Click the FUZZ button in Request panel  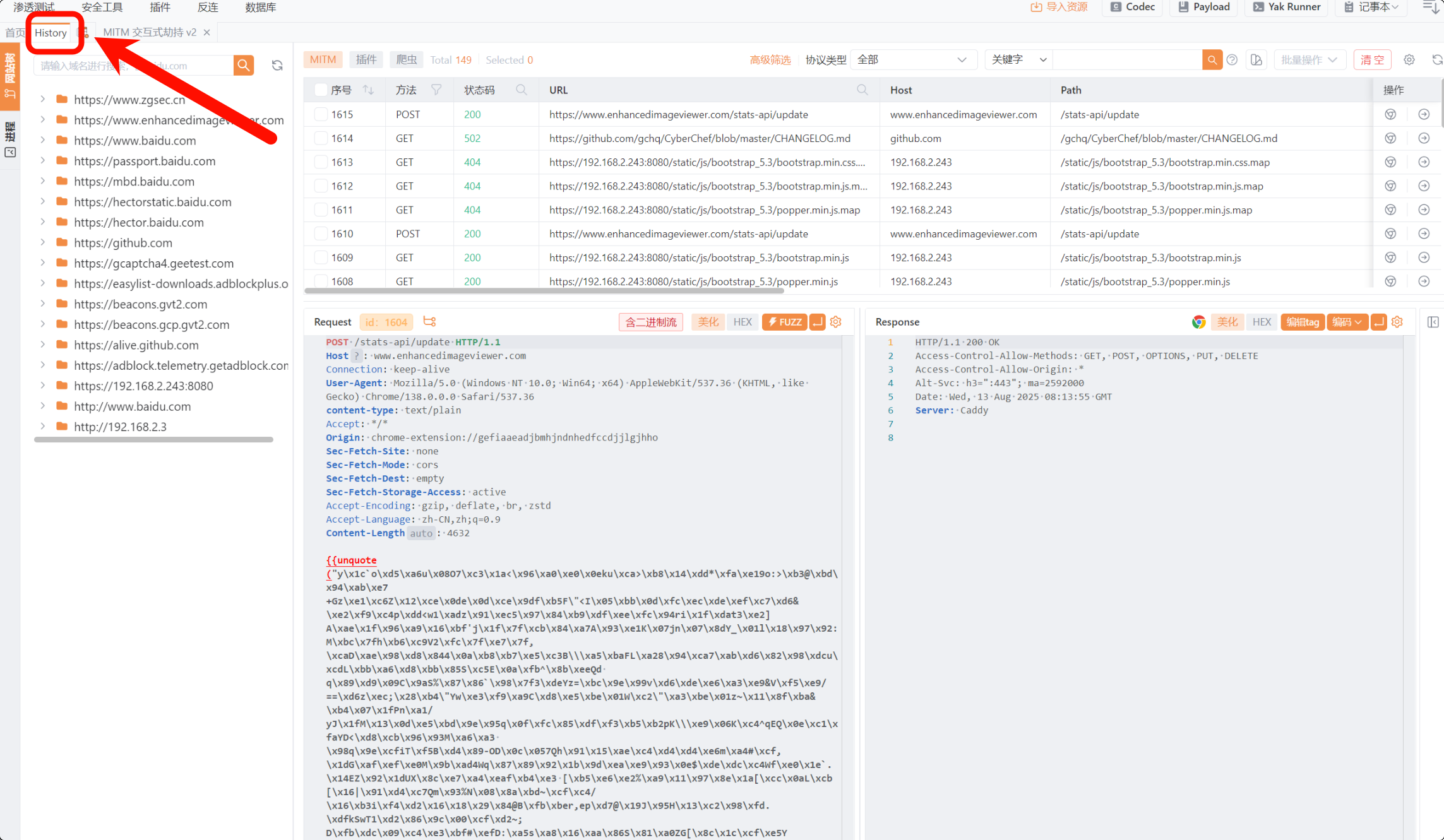(784, 322)
